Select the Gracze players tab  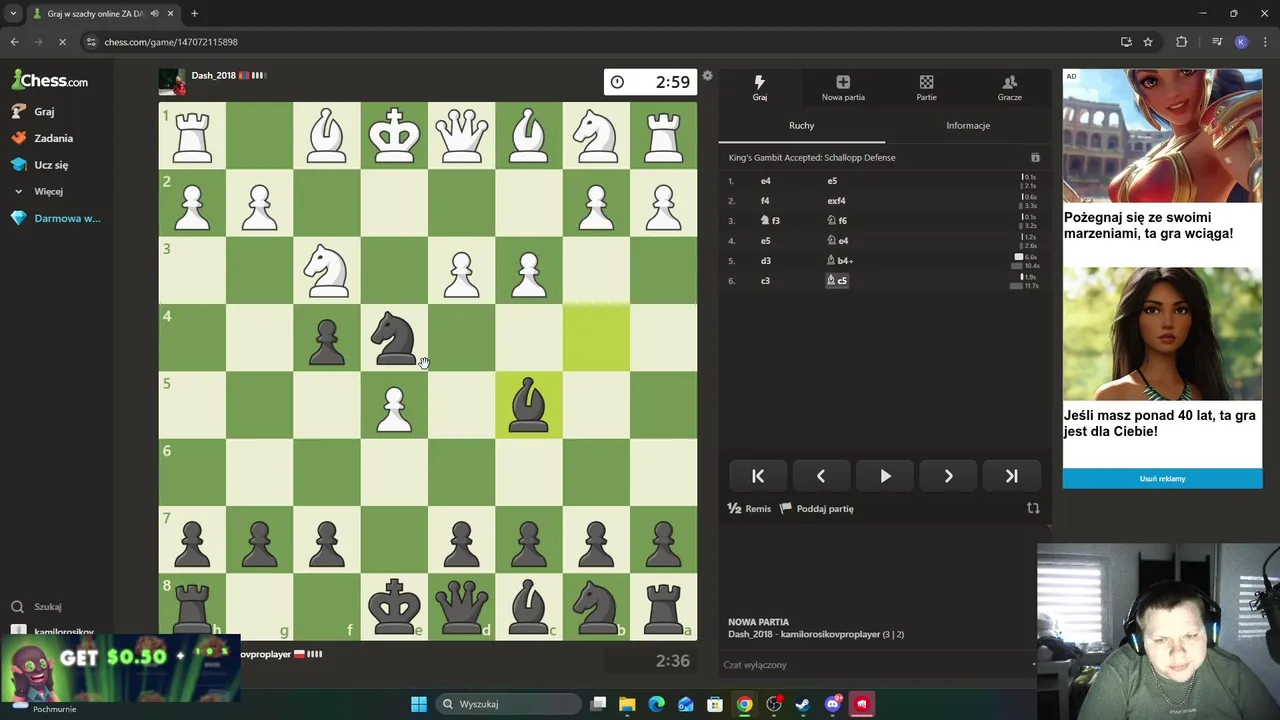pyautogui.click(x=1009, y=88)
